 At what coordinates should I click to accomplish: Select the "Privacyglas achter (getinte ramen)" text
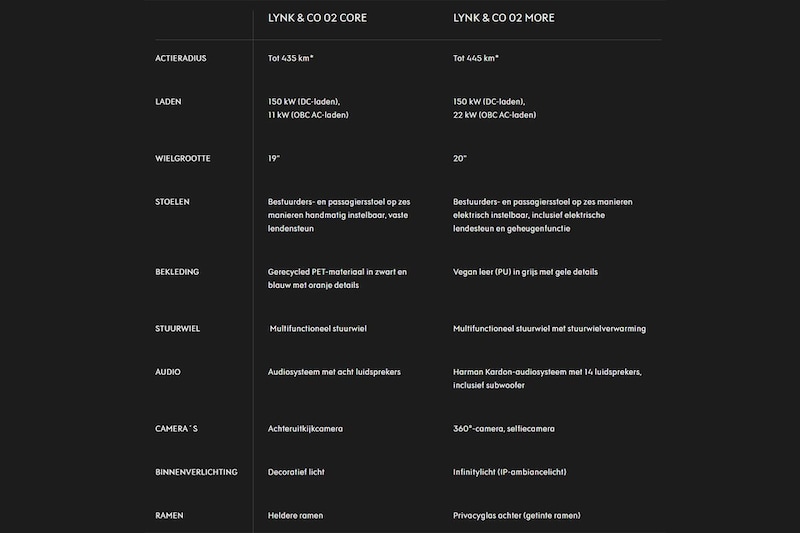pyautogui.click(x=516, y=516)
